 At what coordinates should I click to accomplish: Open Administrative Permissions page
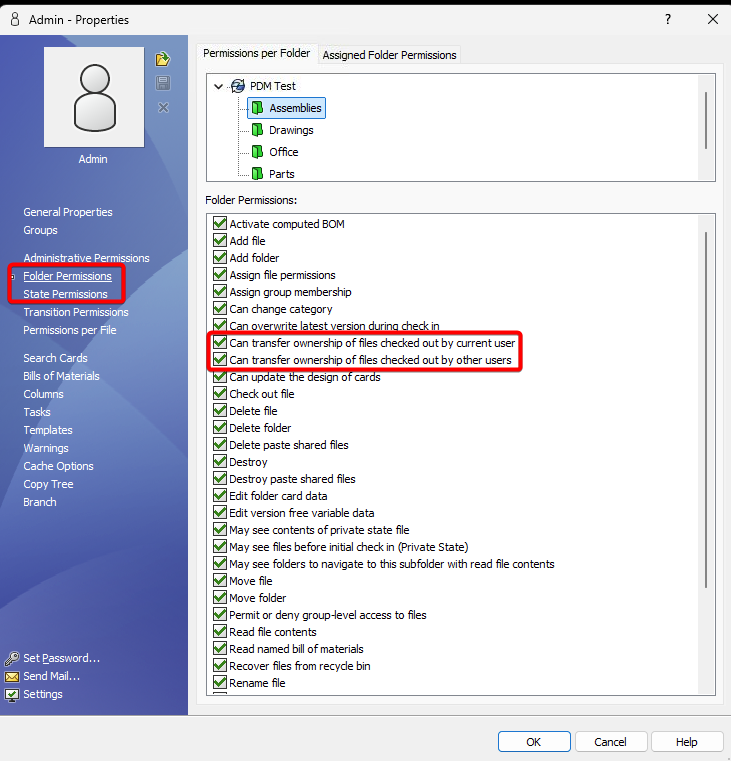pyautogui.click(x=86, y=258)
